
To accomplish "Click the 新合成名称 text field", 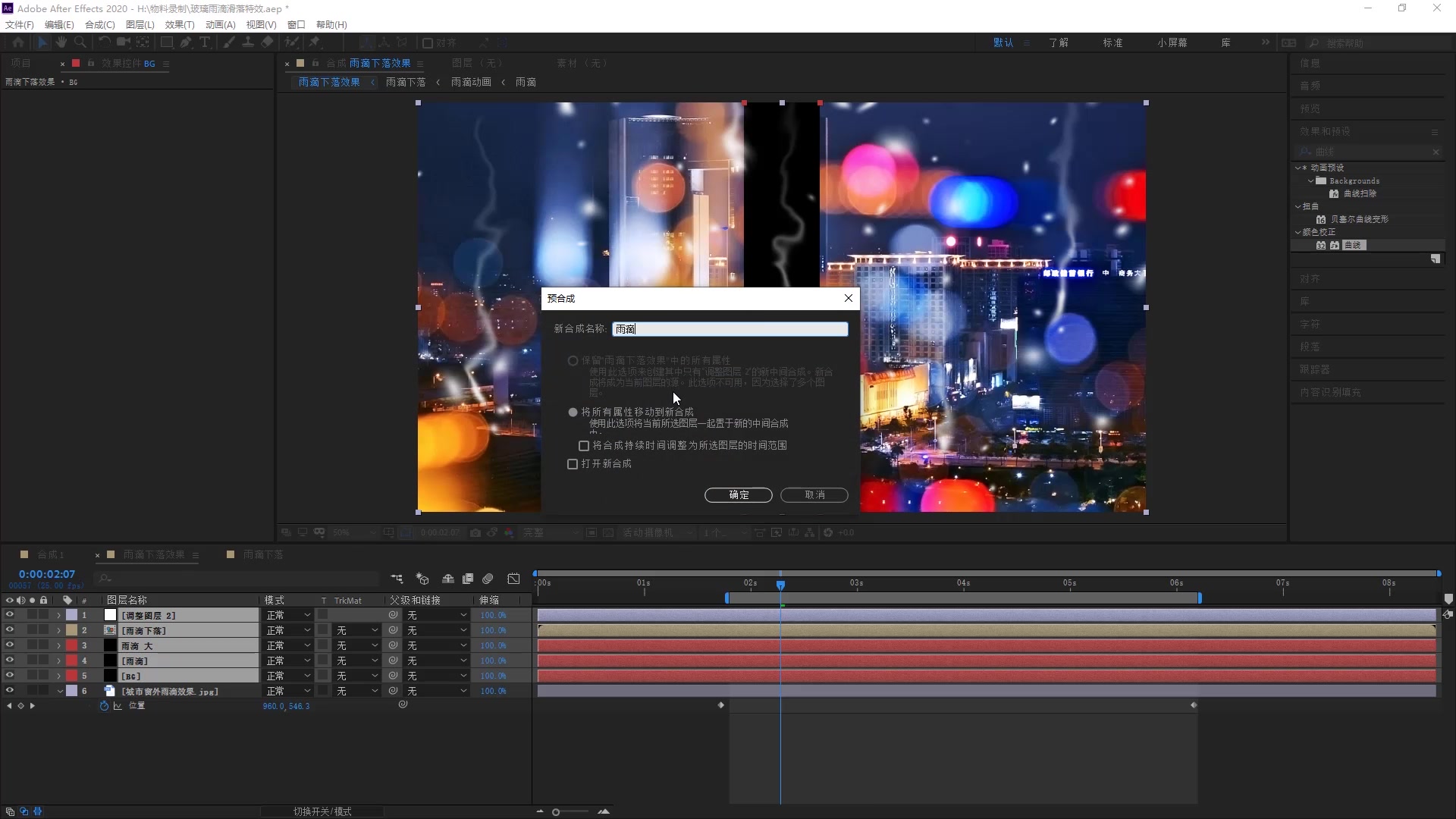I will pos(730,329).
